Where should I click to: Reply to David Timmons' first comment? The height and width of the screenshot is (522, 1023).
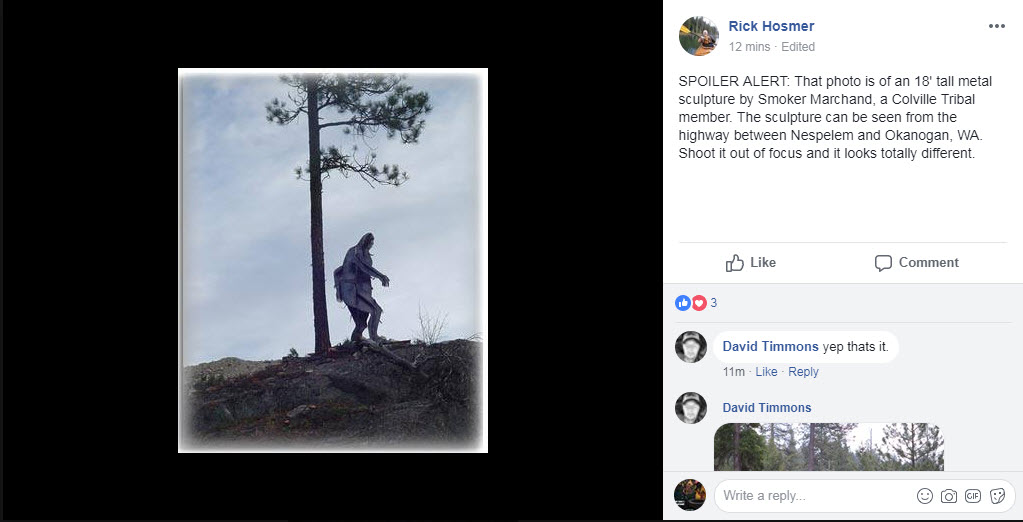tap(803, 372)
